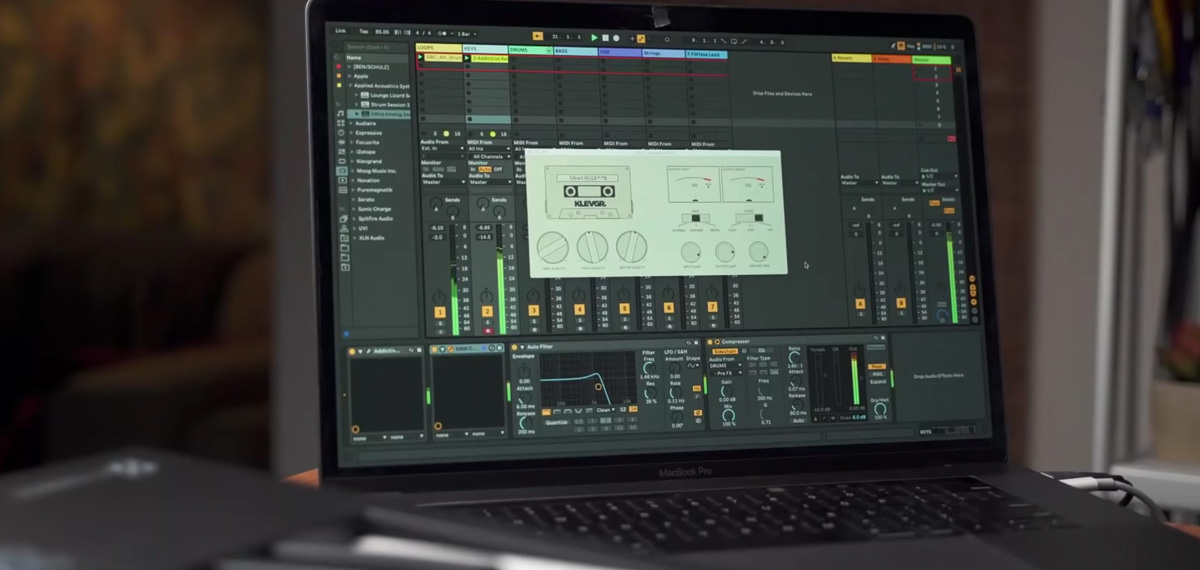Click the Tap tempo button
1200x570 pixels.
point(363,32)
